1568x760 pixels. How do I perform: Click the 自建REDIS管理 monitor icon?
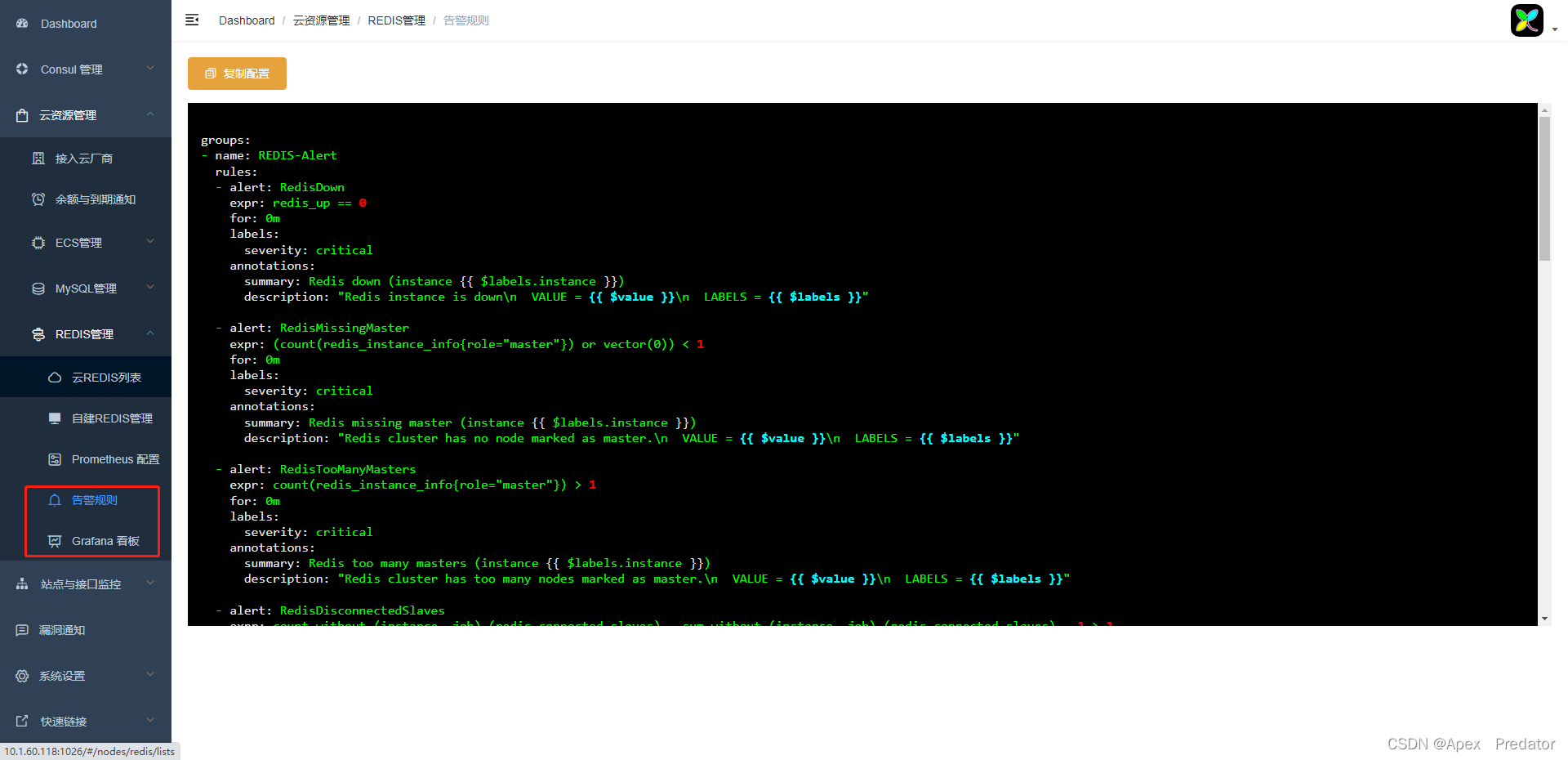point(55,418)
